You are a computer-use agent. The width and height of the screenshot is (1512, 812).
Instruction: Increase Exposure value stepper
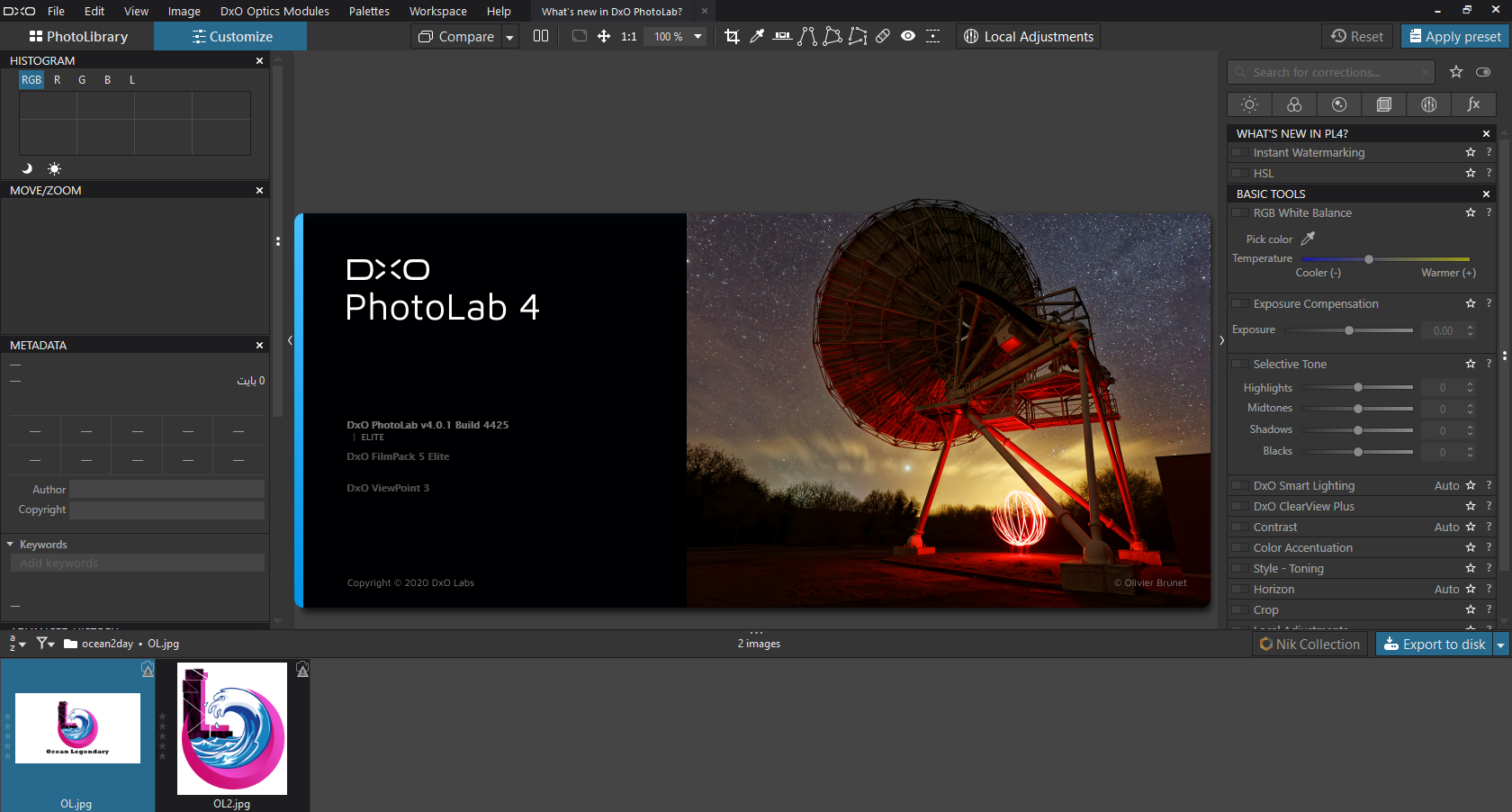(1471, 327)
